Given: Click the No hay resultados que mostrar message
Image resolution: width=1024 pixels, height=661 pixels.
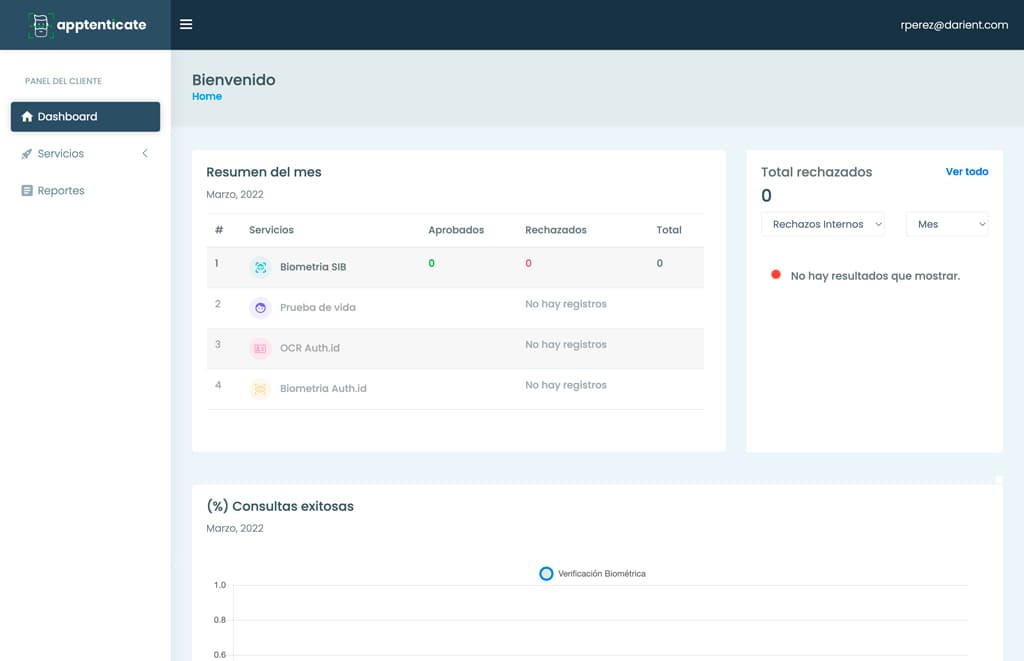Looking at the screenshot, I should coord(875,276).
